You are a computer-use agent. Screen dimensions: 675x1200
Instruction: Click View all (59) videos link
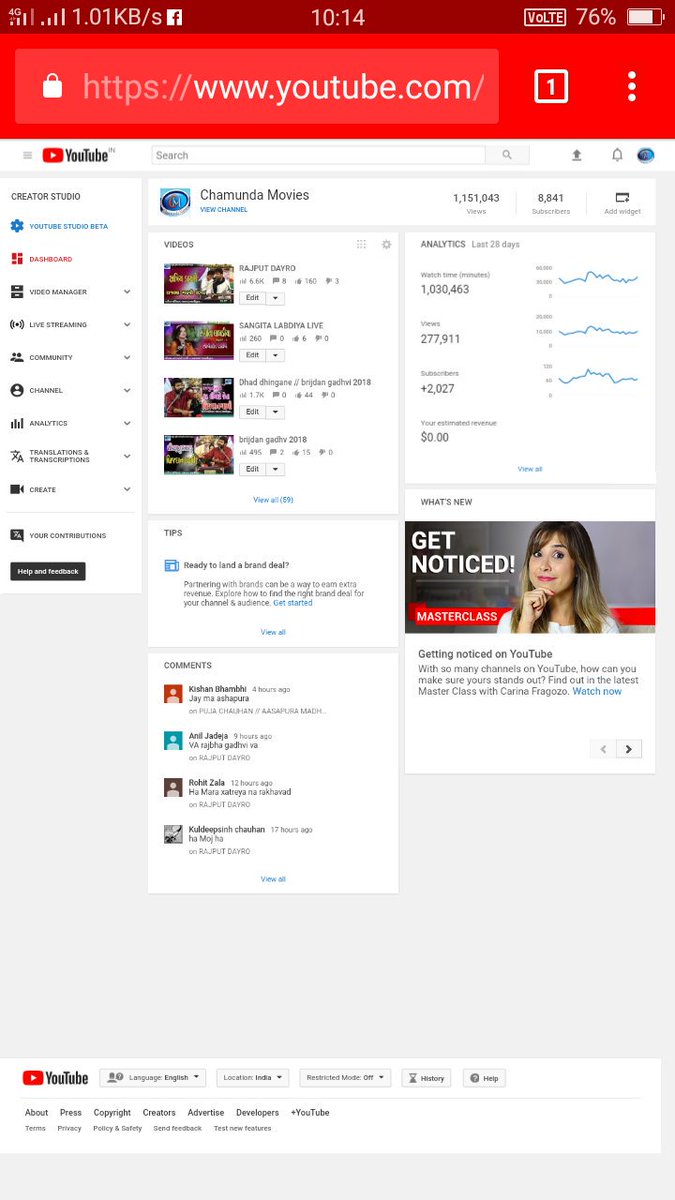click(x=273, y=500)
